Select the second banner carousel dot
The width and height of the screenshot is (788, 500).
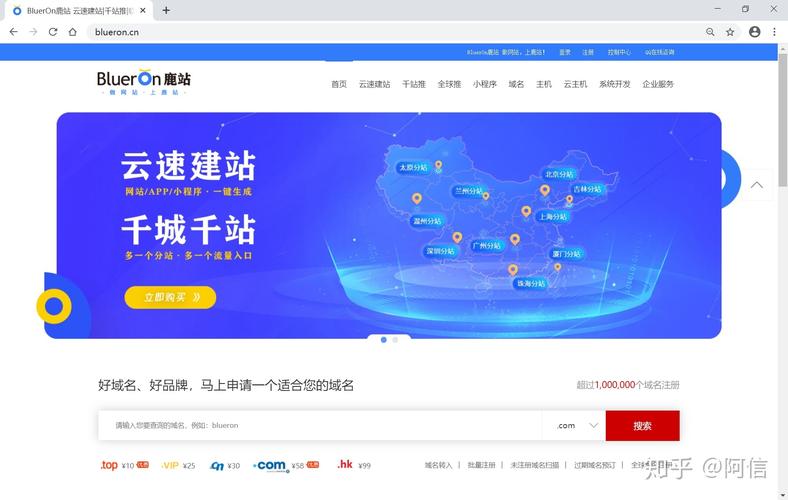(x=395, y=340)
